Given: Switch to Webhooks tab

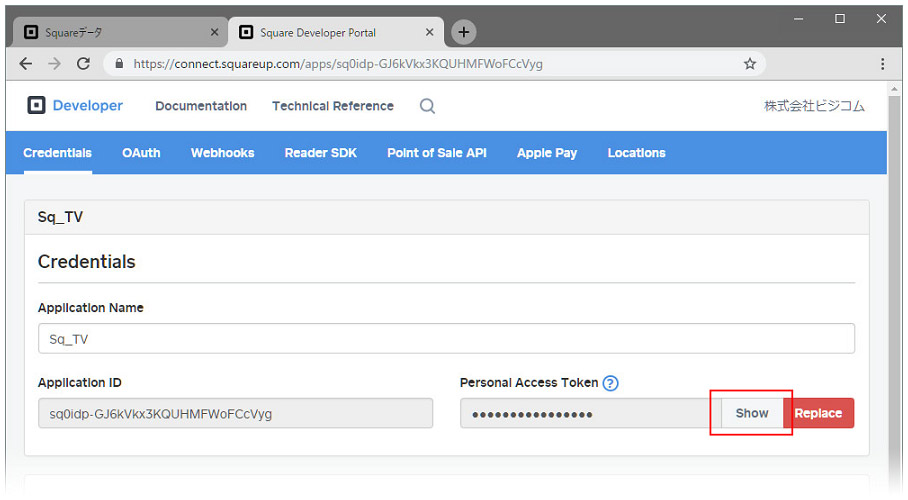Looking at the screenshot, I should coord(223,153).
